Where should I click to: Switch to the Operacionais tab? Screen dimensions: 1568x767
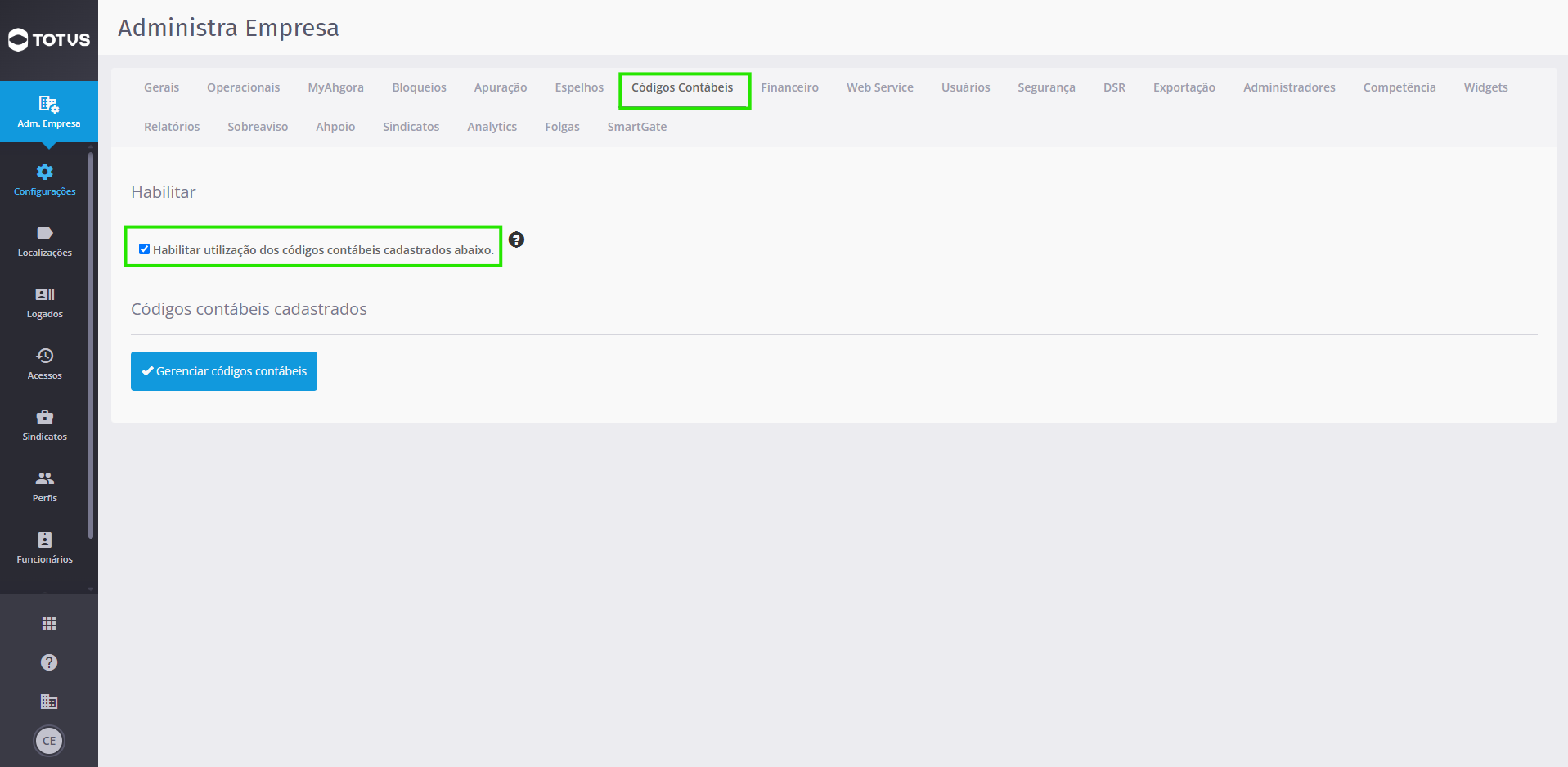point(243,87)
